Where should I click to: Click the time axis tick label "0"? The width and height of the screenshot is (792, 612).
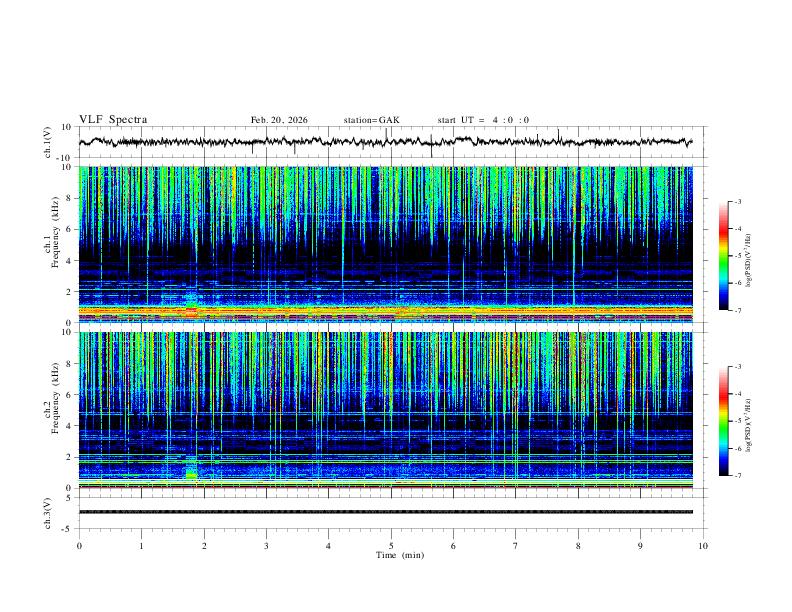pyautogui.click(x=79, y=546)
